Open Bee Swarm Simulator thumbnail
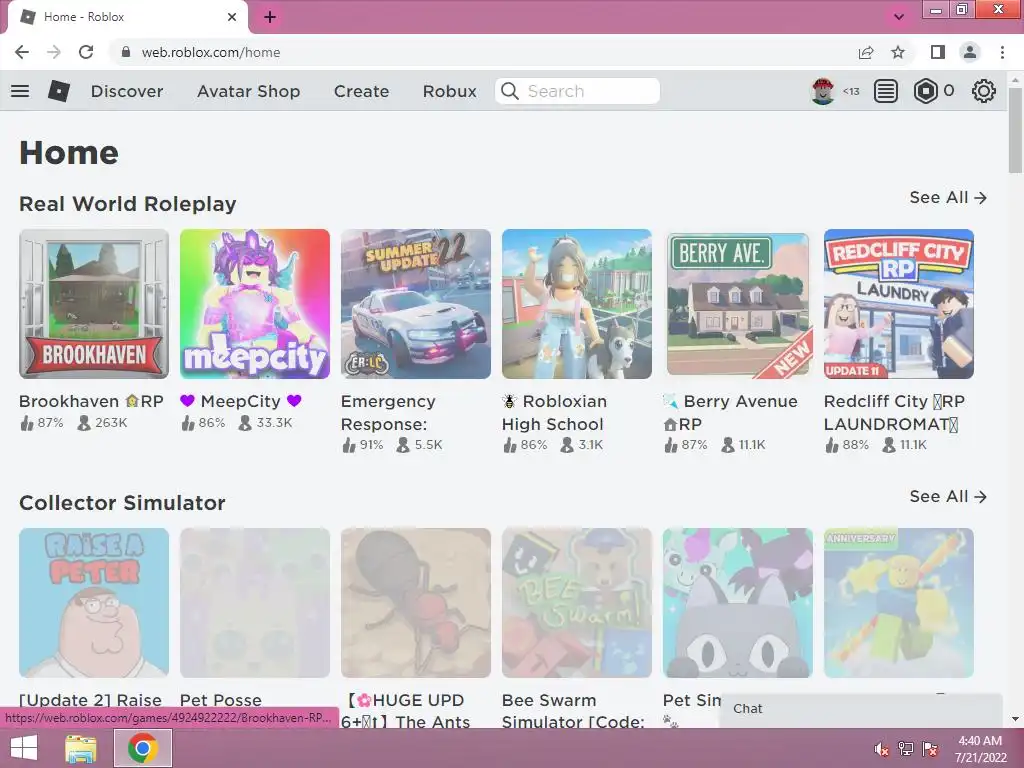Screen dimensions: 1024x768 [577, 603]
